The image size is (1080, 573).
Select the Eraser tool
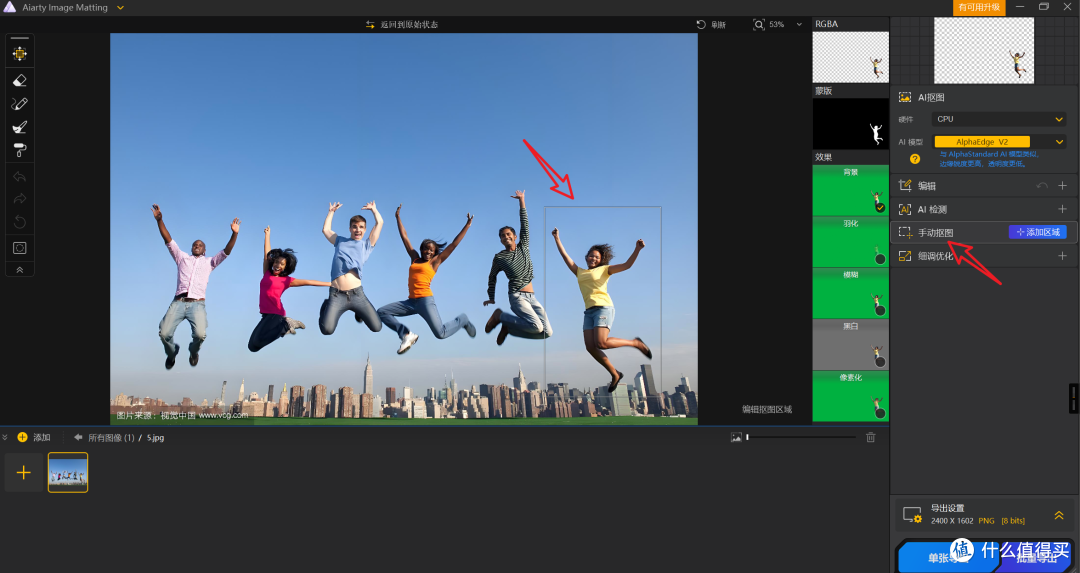tap(19, 81)
